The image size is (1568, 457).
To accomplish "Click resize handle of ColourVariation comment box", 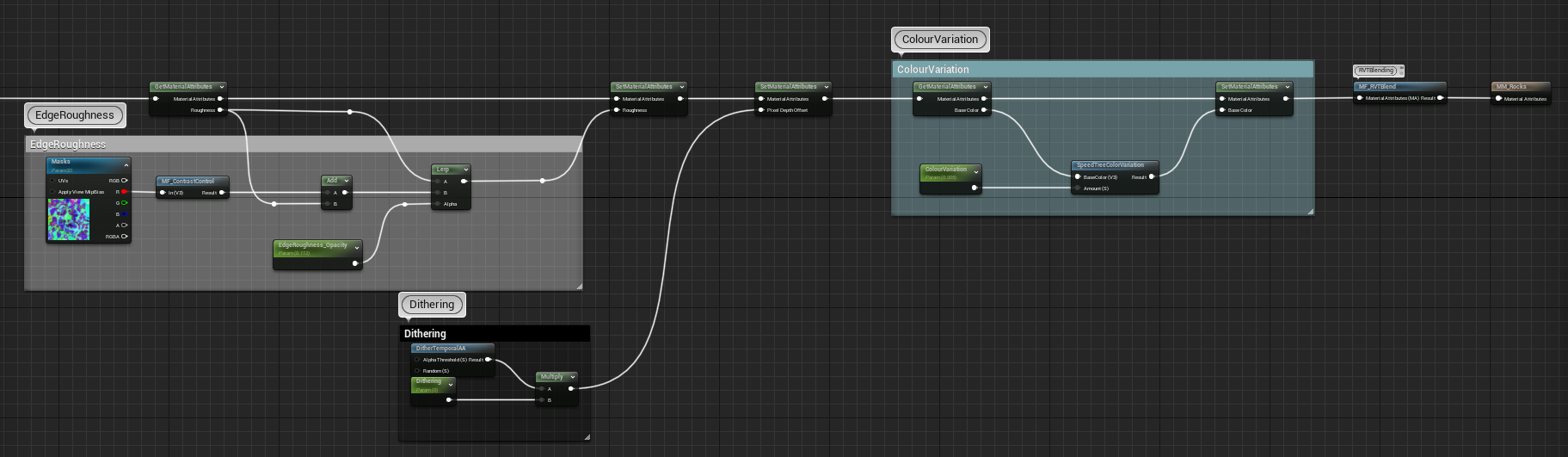I will click(x=1310, y=211).
